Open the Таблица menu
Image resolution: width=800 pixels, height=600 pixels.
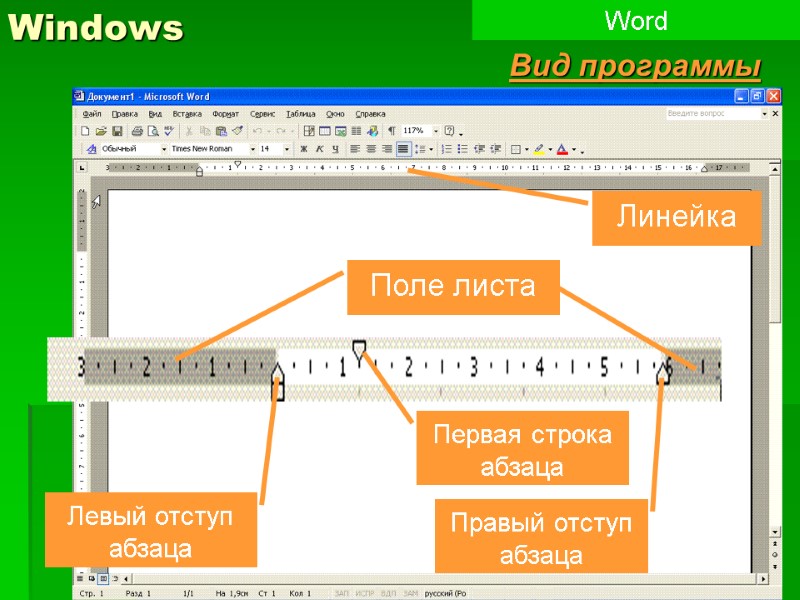click(x=301, y=114)
